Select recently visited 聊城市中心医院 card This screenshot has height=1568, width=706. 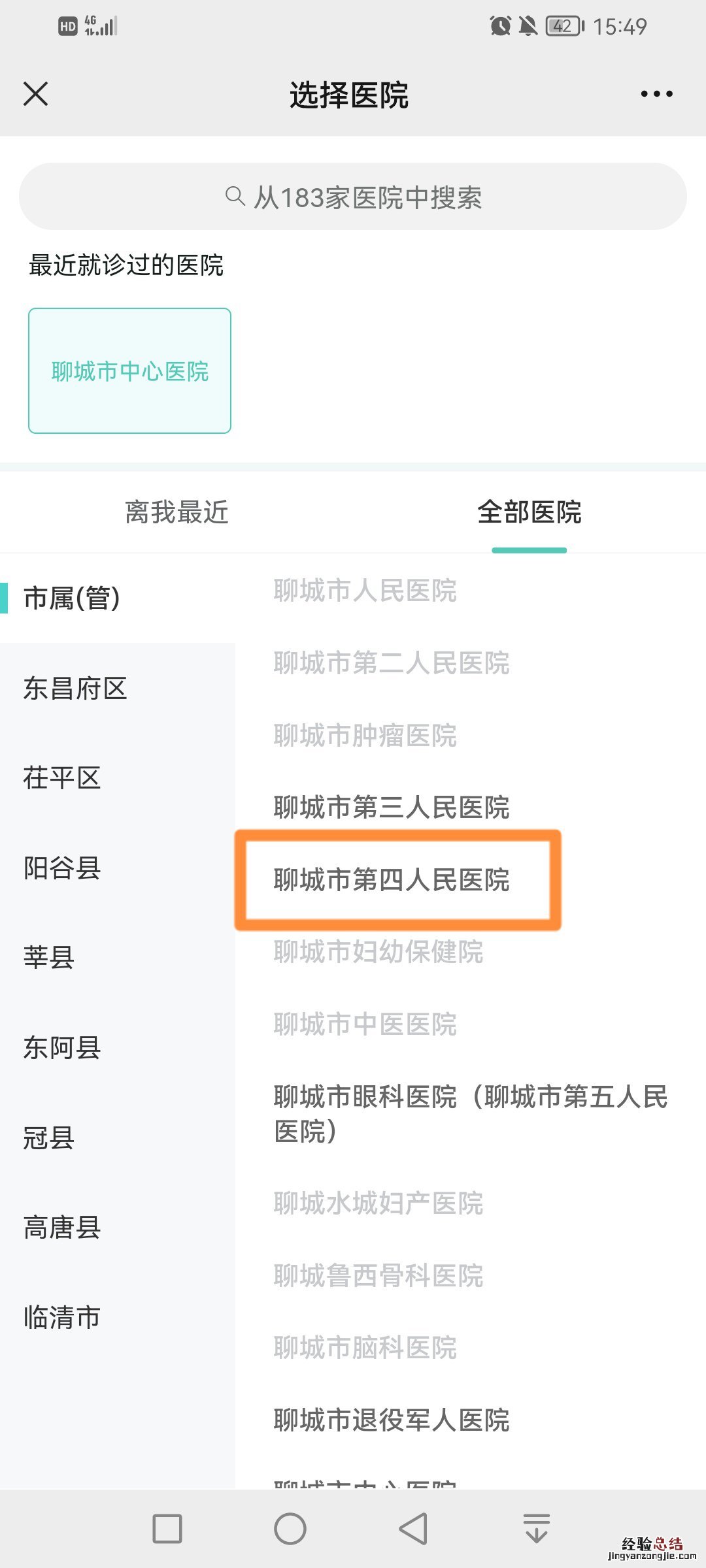(129, 370)
